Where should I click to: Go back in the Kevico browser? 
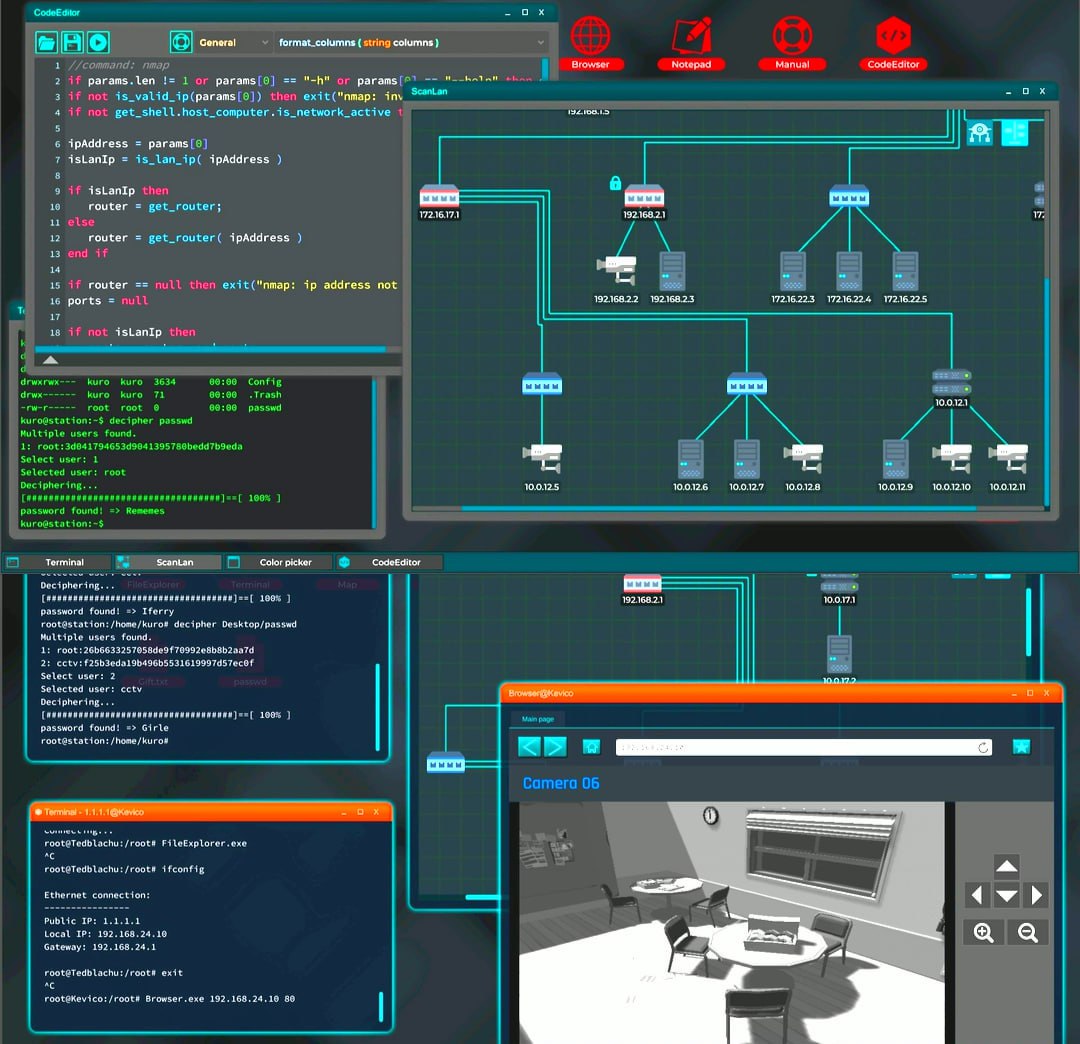pyautogui.click(x=529, y=747)
